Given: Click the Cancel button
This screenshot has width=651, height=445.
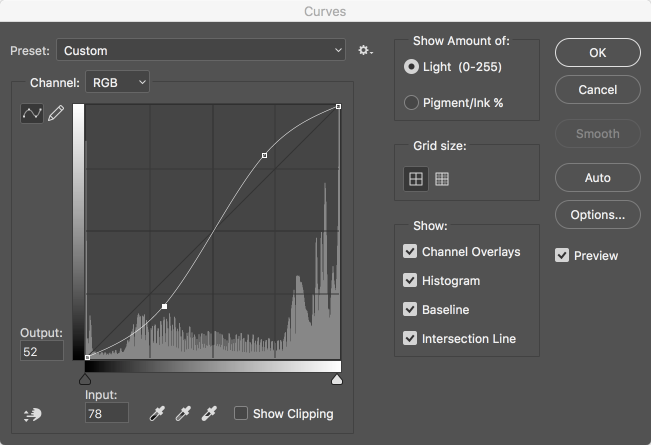Looking at the screenshot, I should pos(597,90).
